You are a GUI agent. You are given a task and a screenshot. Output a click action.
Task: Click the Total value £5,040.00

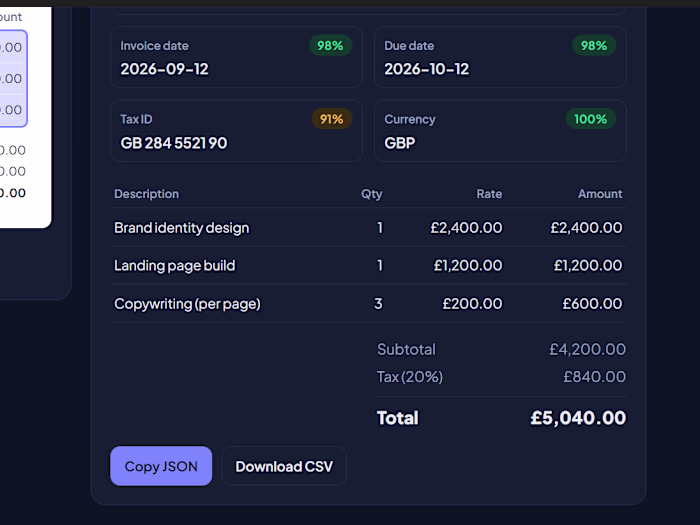(x=578, y=418)
